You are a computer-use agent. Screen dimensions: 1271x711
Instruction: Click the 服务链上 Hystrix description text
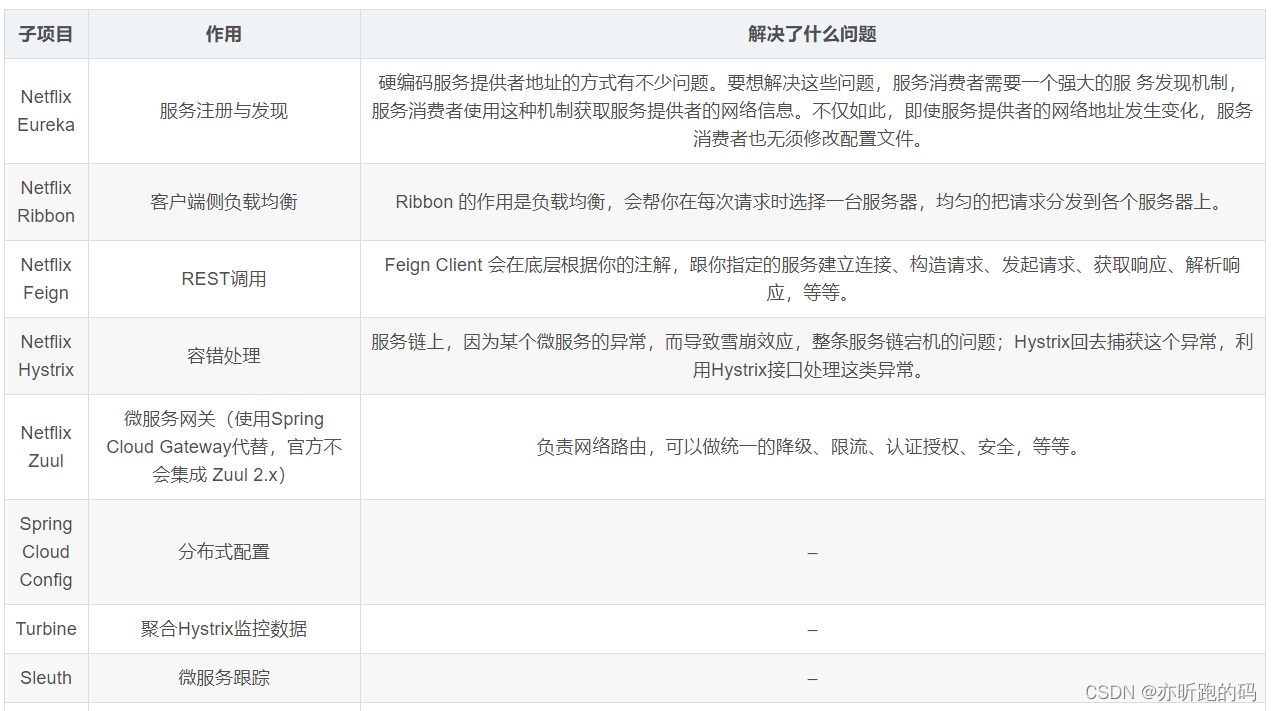[812, 356]
